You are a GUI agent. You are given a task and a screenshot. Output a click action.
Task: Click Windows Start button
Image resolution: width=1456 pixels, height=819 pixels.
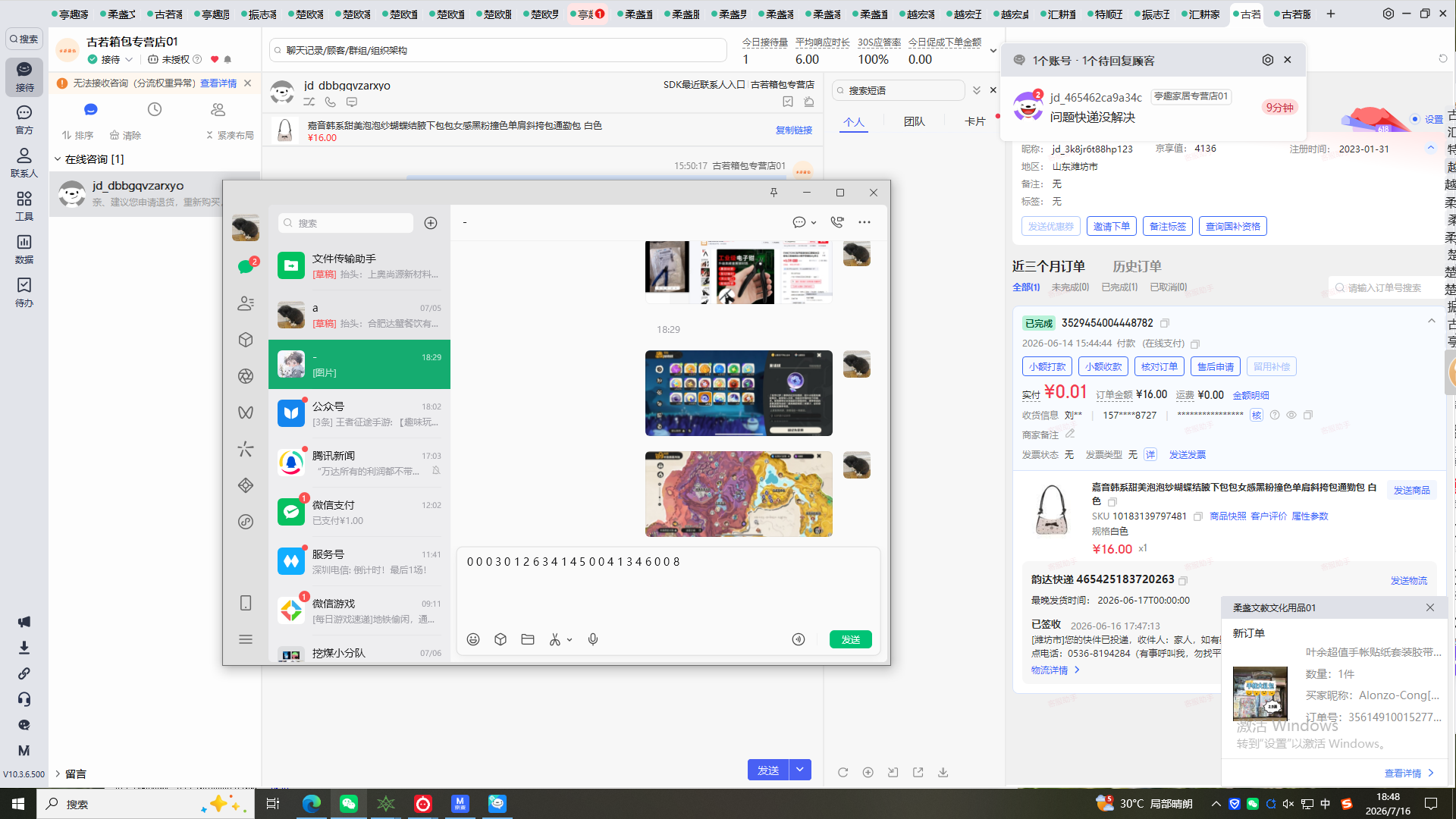[x=18, y=804]
